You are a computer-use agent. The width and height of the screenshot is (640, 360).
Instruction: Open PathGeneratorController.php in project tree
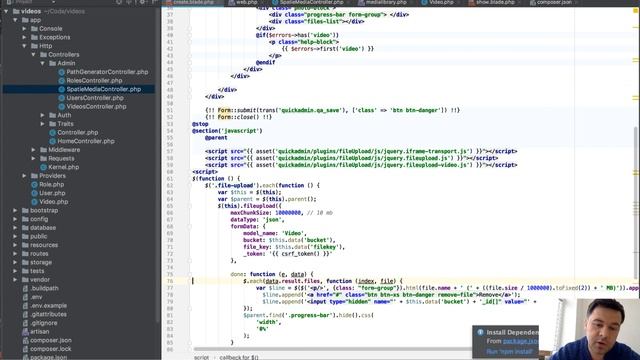(107, 72)
